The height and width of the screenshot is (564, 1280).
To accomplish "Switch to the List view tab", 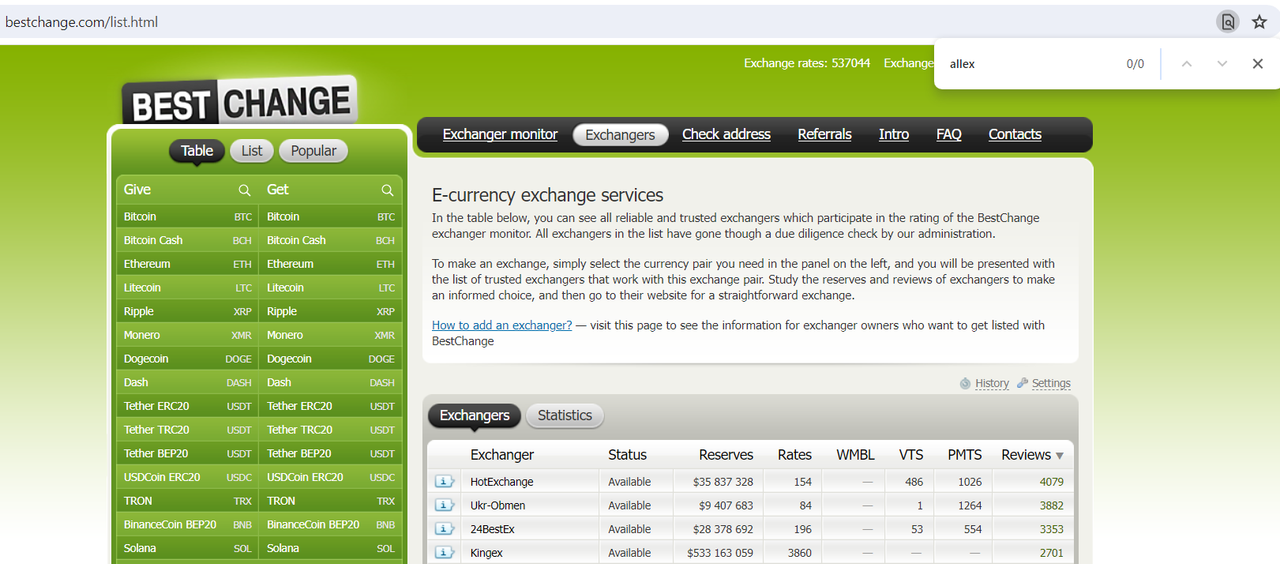I will point(252,151).
